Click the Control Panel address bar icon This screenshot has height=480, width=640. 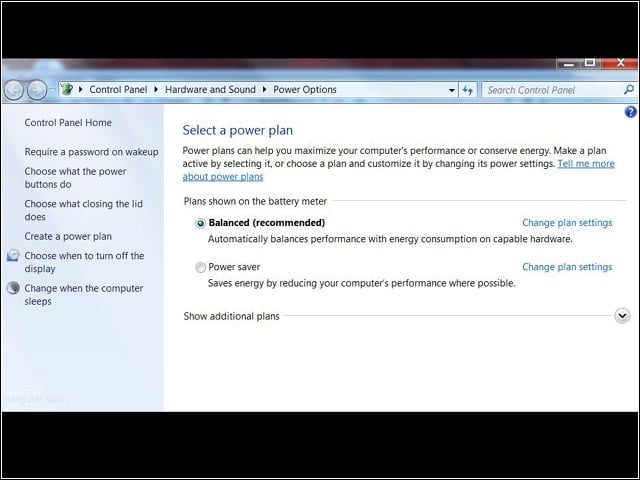pos(67,89)
